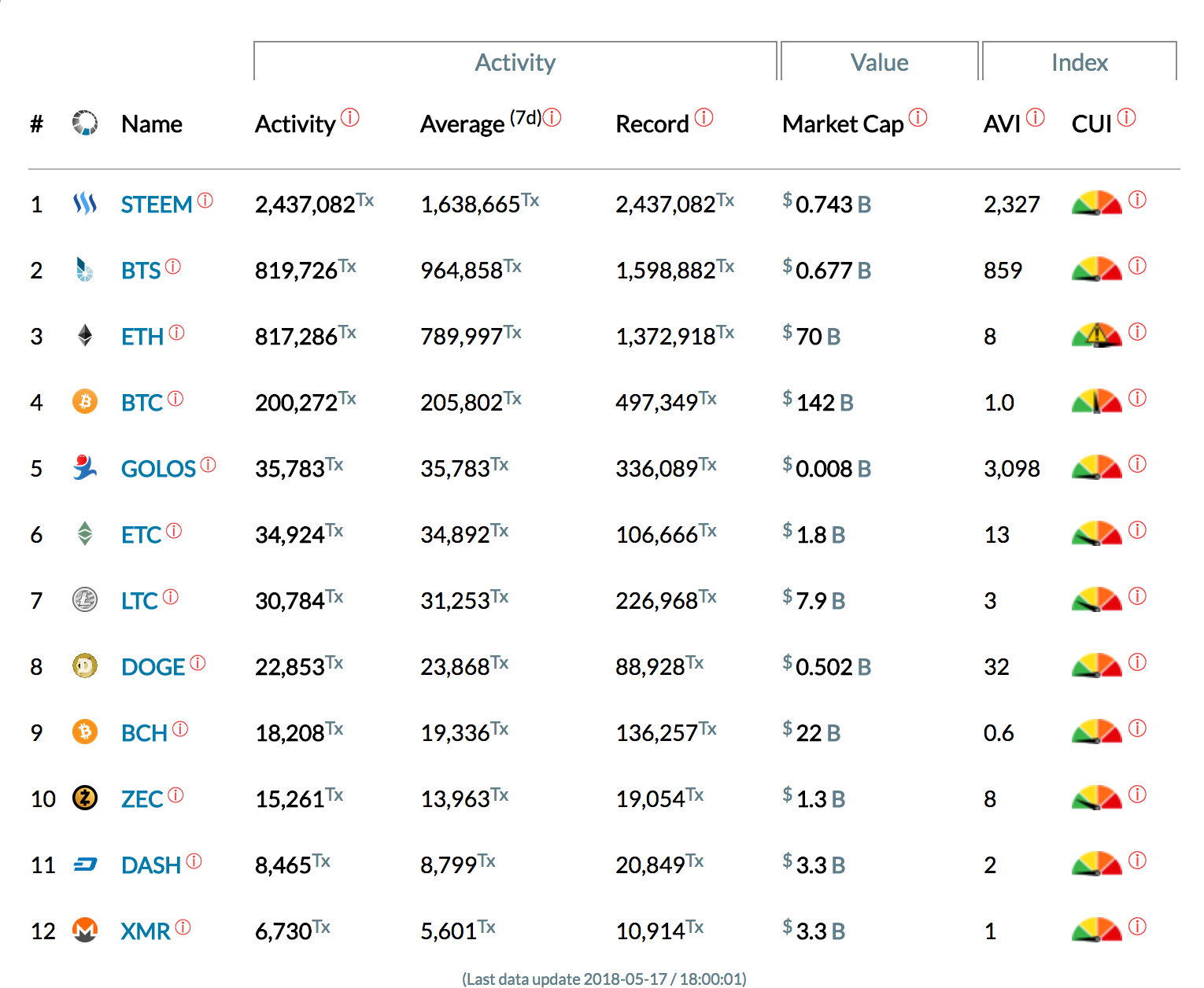
Task: Open the ETH coin link
Action: [142, 337]
